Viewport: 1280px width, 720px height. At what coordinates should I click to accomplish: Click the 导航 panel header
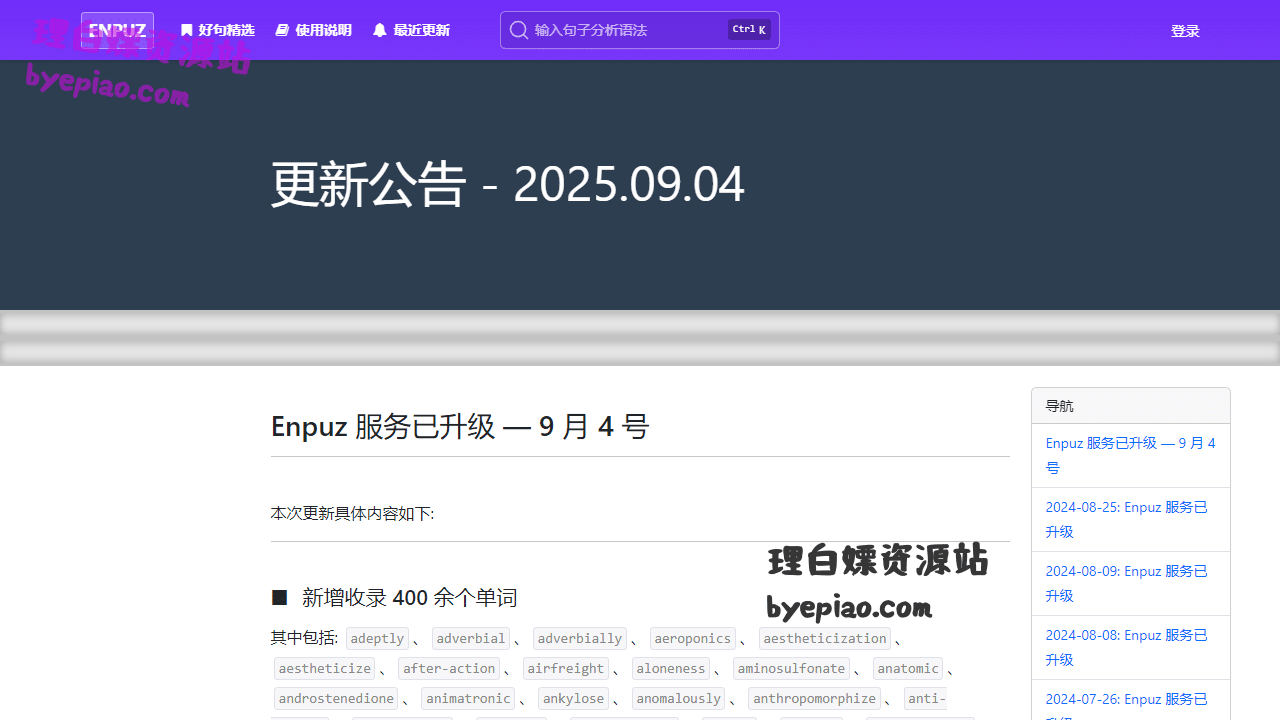click(x=1131, y=406)
